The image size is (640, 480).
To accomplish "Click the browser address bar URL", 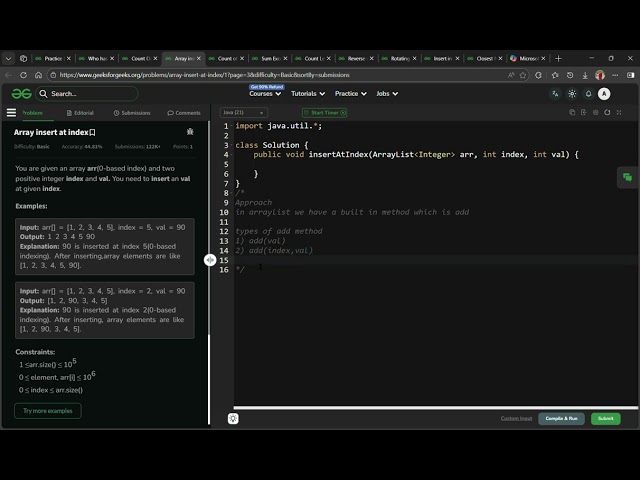I will 204,75.
